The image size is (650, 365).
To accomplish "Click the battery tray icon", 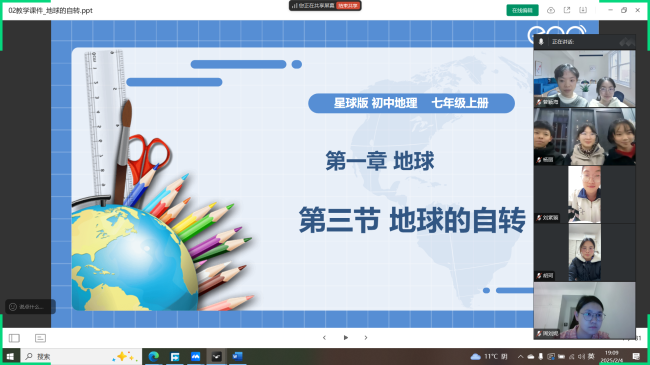I will point(561,356).
